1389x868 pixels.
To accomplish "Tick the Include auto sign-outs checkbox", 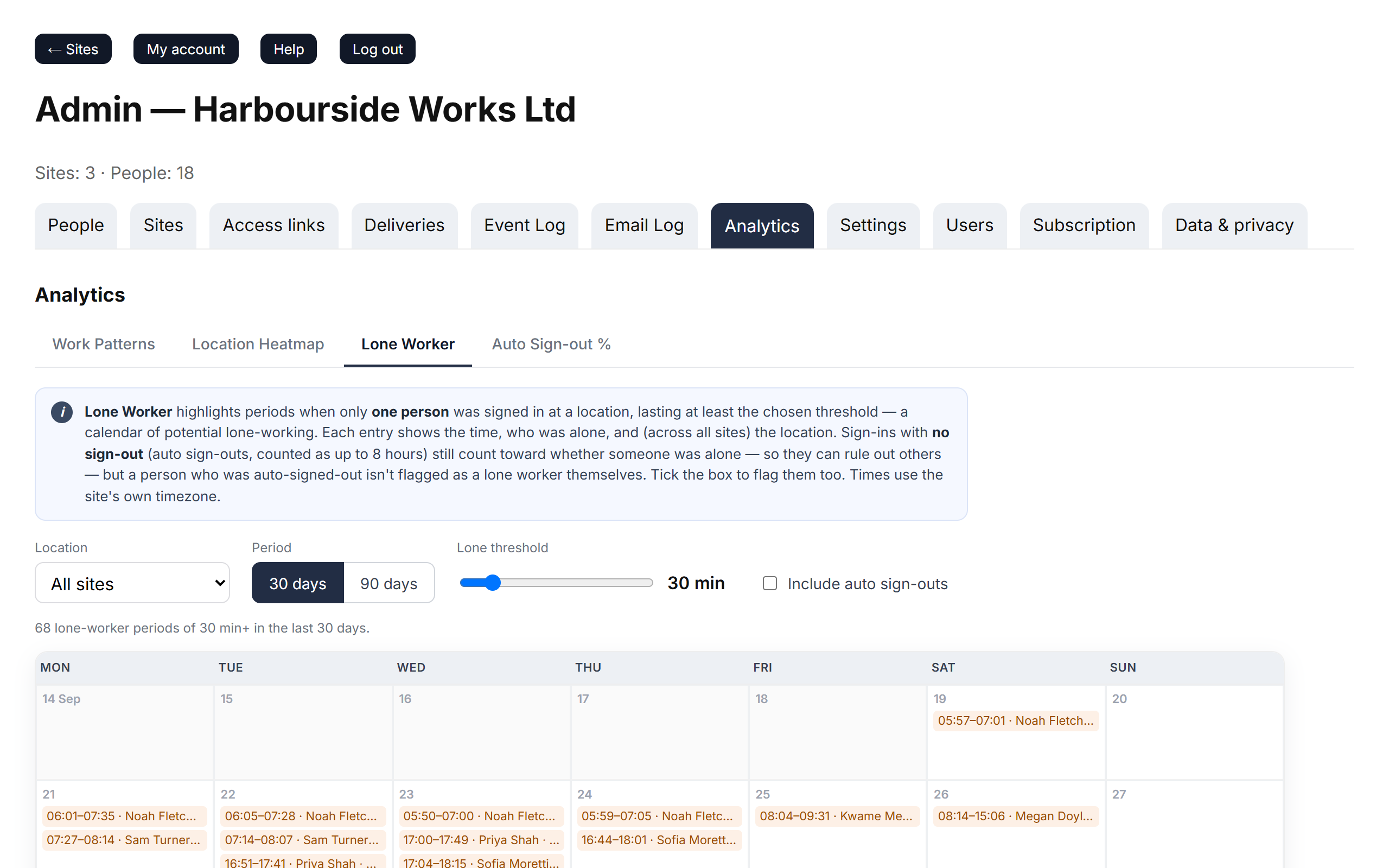I will click(770, 583).
